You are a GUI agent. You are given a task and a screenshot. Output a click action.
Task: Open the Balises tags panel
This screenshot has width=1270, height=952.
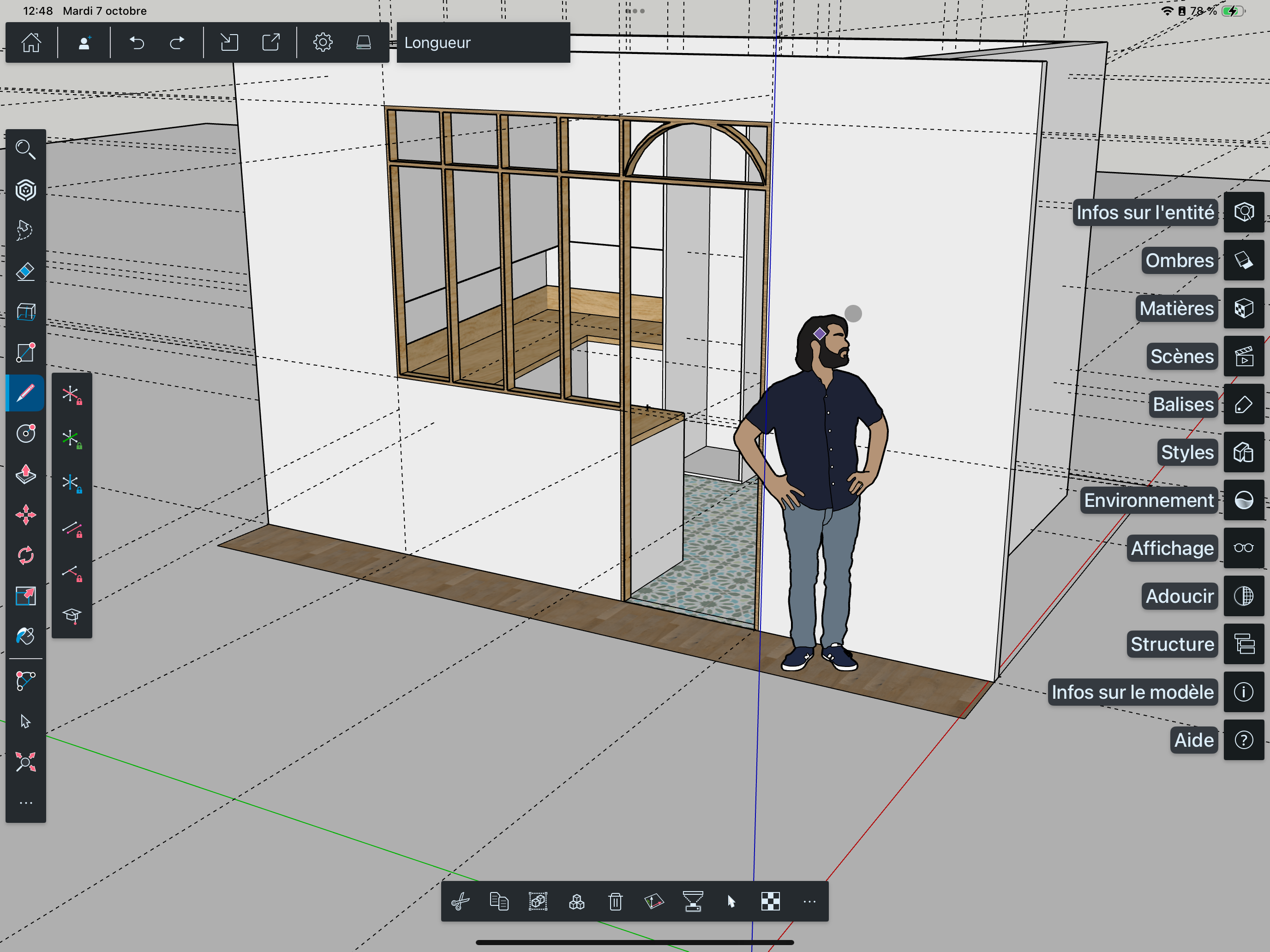tap(1244, 405)
